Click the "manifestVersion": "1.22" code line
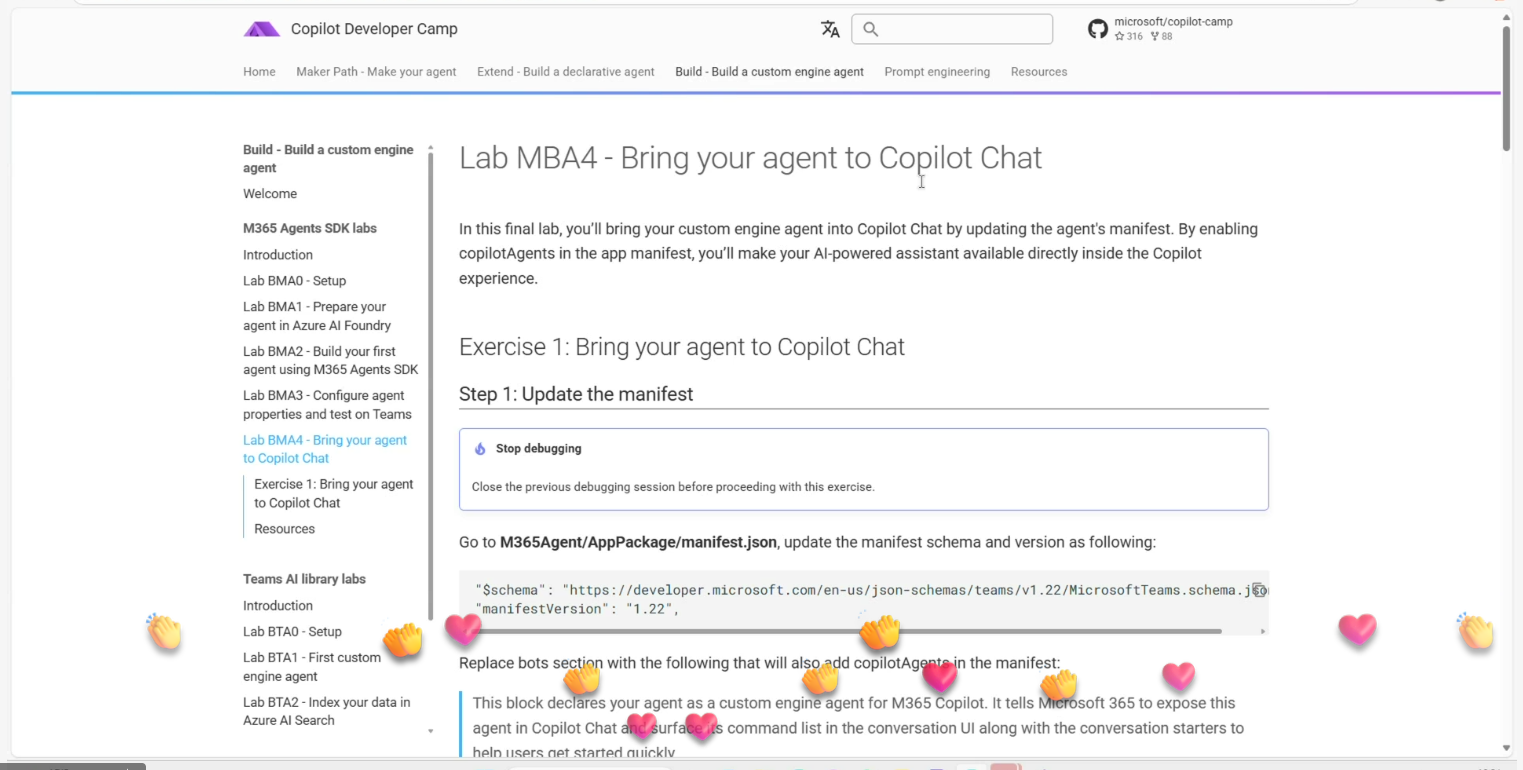 click(578, 609)
